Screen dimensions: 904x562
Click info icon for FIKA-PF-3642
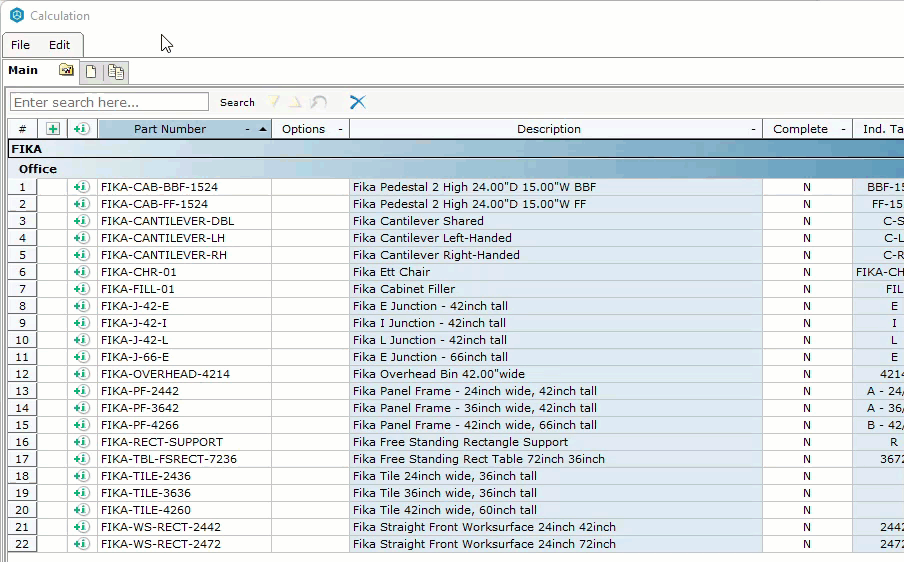tap(82, 408)
